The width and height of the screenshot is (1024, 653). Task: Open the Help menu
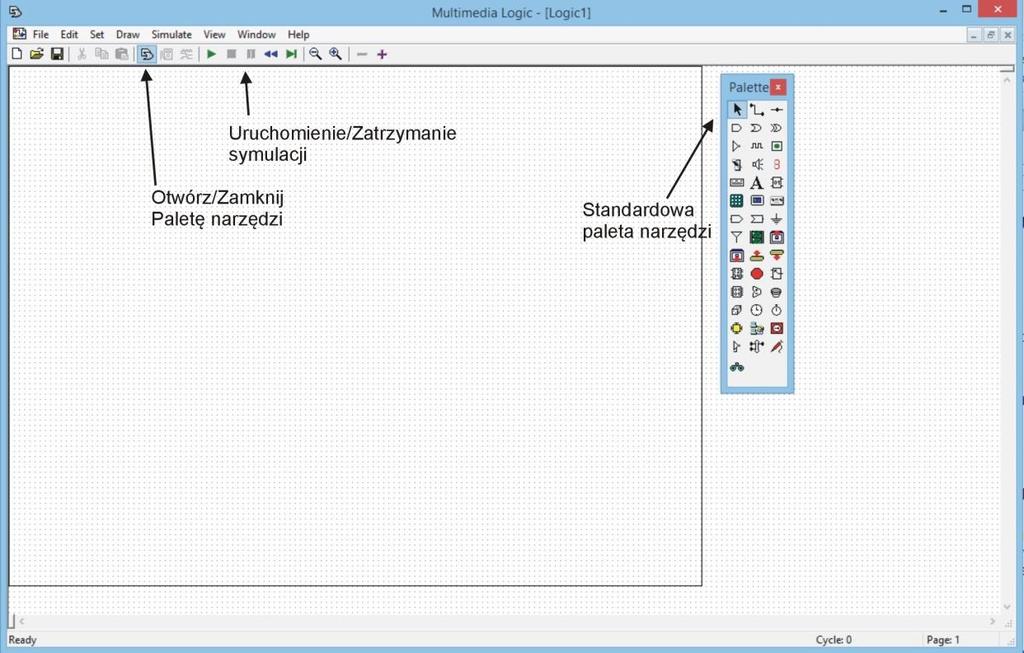point(298,35)
